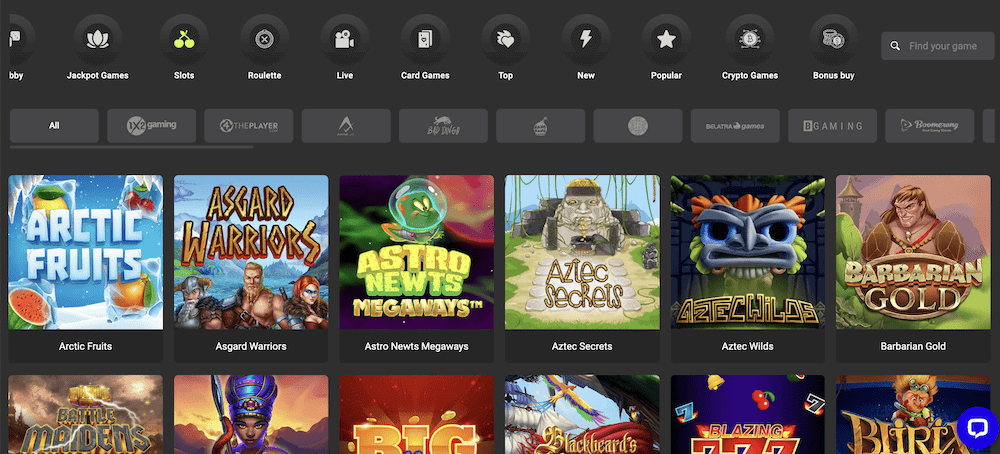Click the Popular category label
Viewport: 1000px width, 454px height.
666,75
